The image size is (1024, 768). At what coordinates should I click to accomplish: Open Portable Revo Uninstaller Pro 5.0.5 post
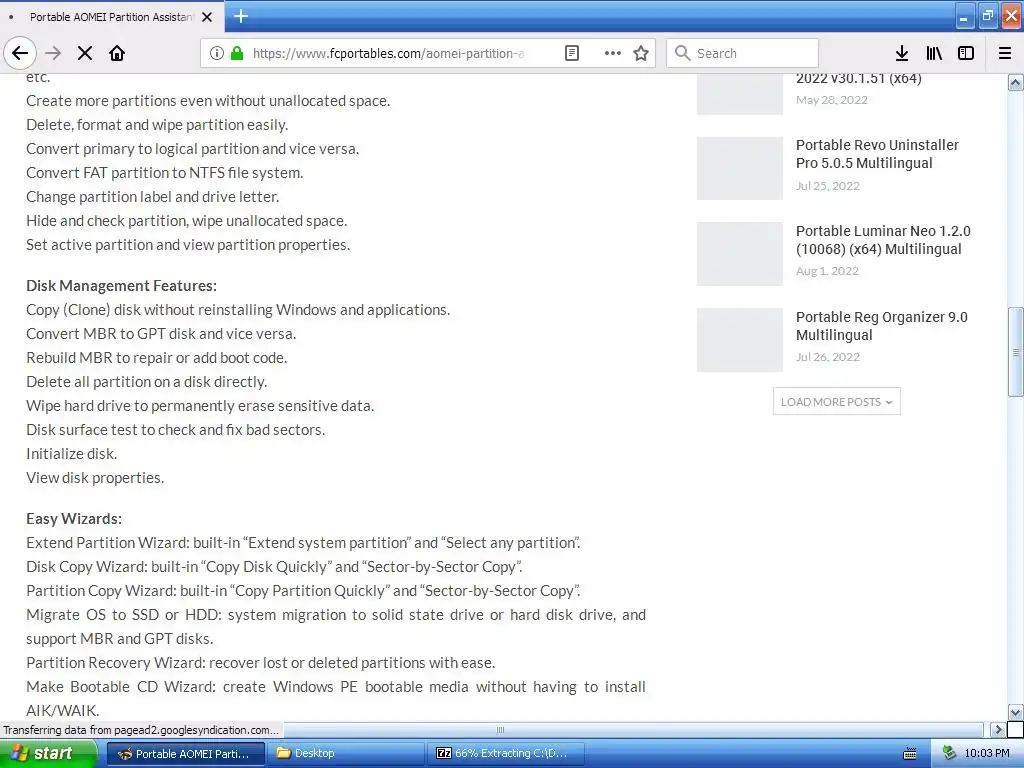[877, 154]
